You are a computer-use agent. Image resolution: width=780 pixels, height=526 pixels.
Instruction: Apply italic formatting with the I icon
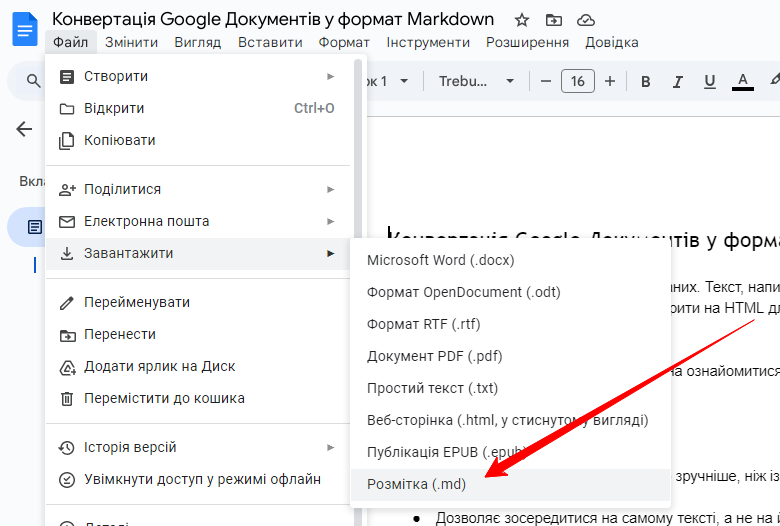[678, 82]
